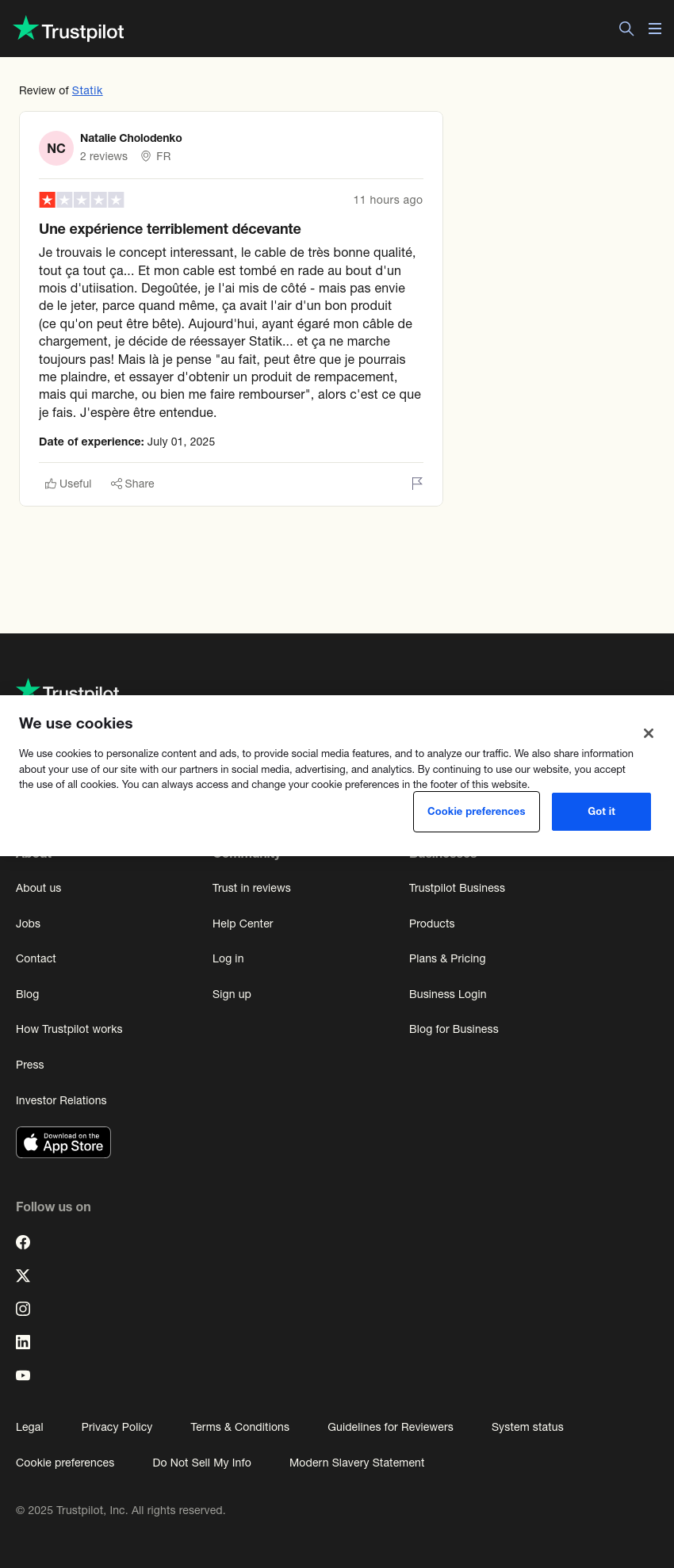Open the Investor Relations link
Screen dimensions: 674x1568
tap(61, 1100)
